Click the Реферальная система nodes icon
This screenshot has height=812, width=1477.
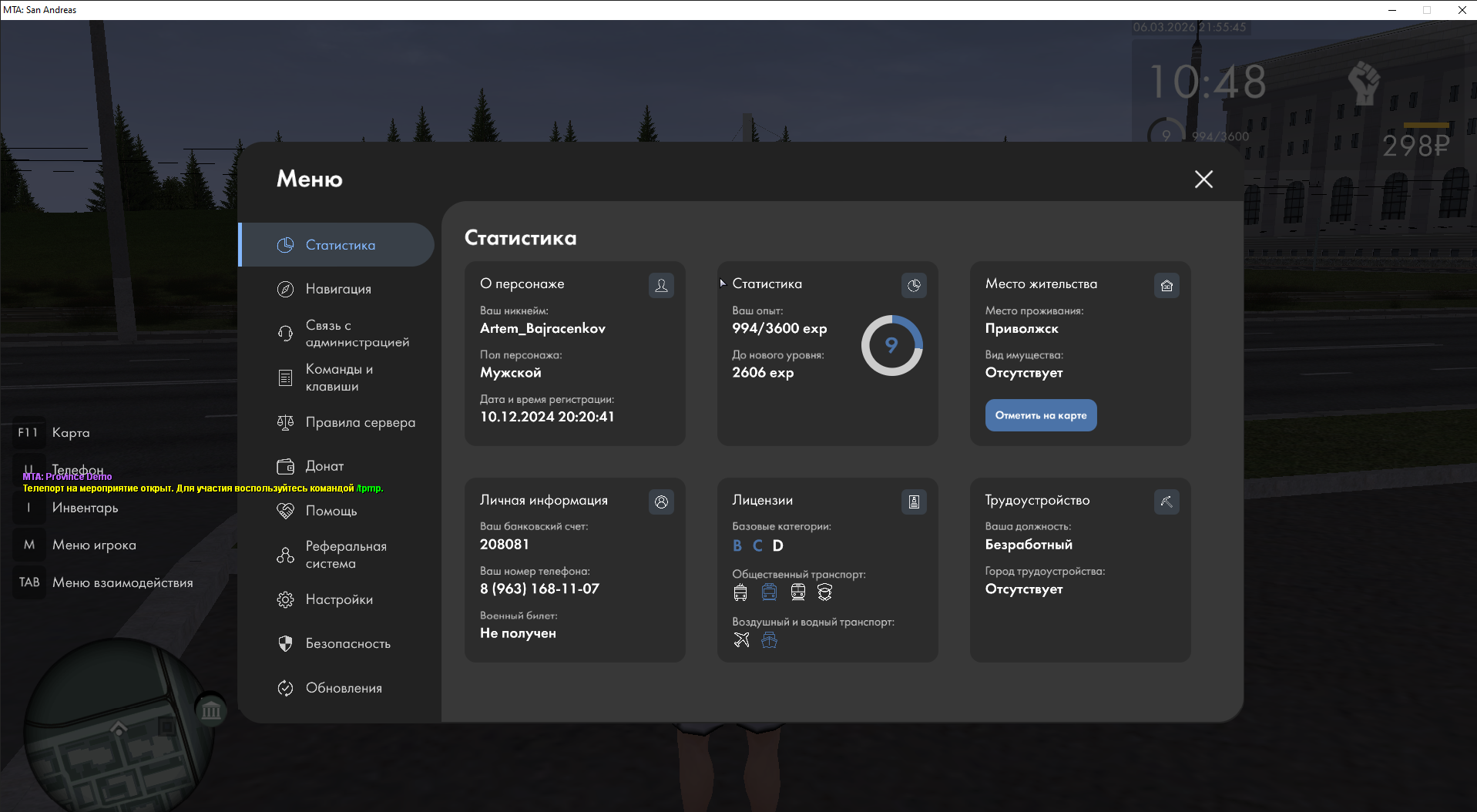point(285,555)
